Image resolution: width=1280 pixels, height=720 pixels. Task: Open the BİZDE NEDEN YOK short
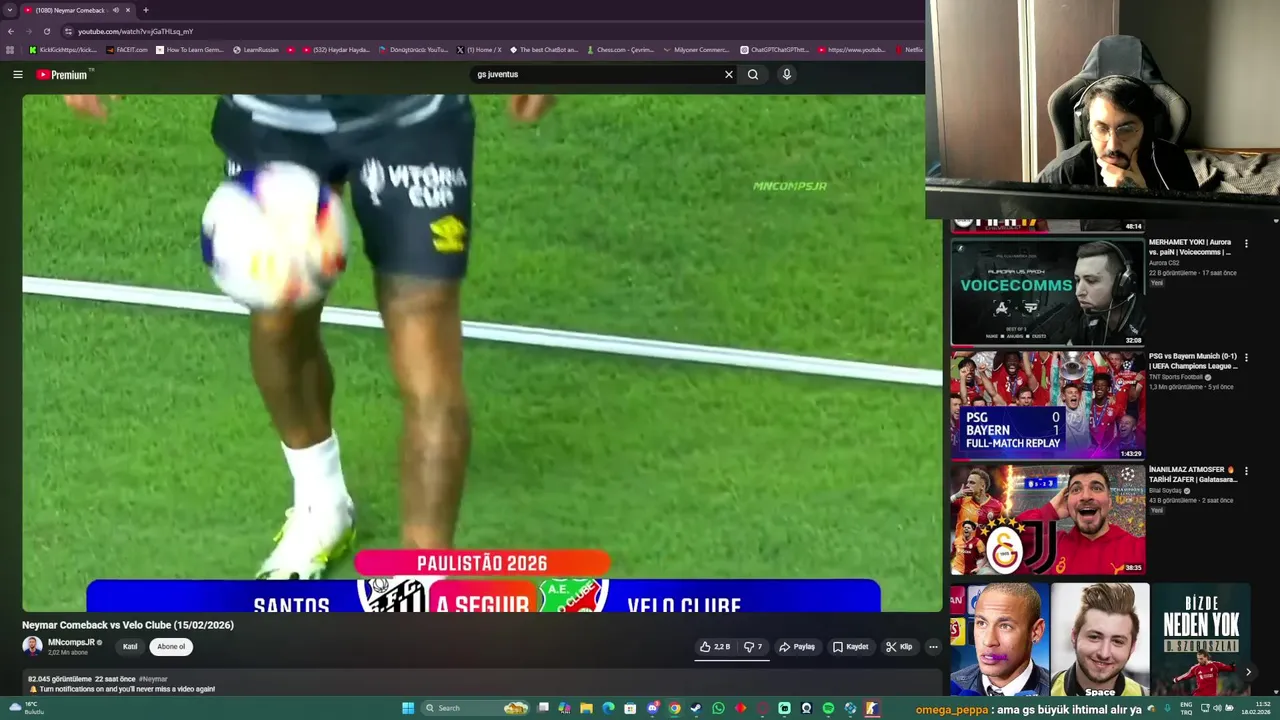point(1201,640)
